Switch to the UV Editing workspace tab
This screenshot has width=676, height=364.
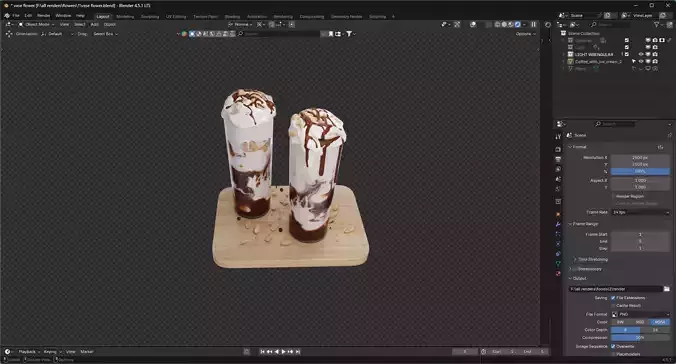pos(176,16)
